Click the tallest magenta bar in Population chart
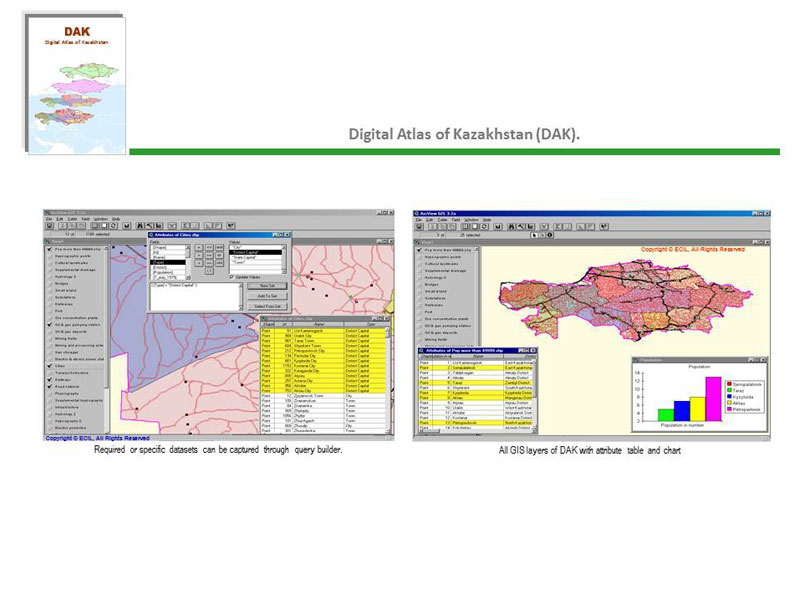 (x=713, y=399)
